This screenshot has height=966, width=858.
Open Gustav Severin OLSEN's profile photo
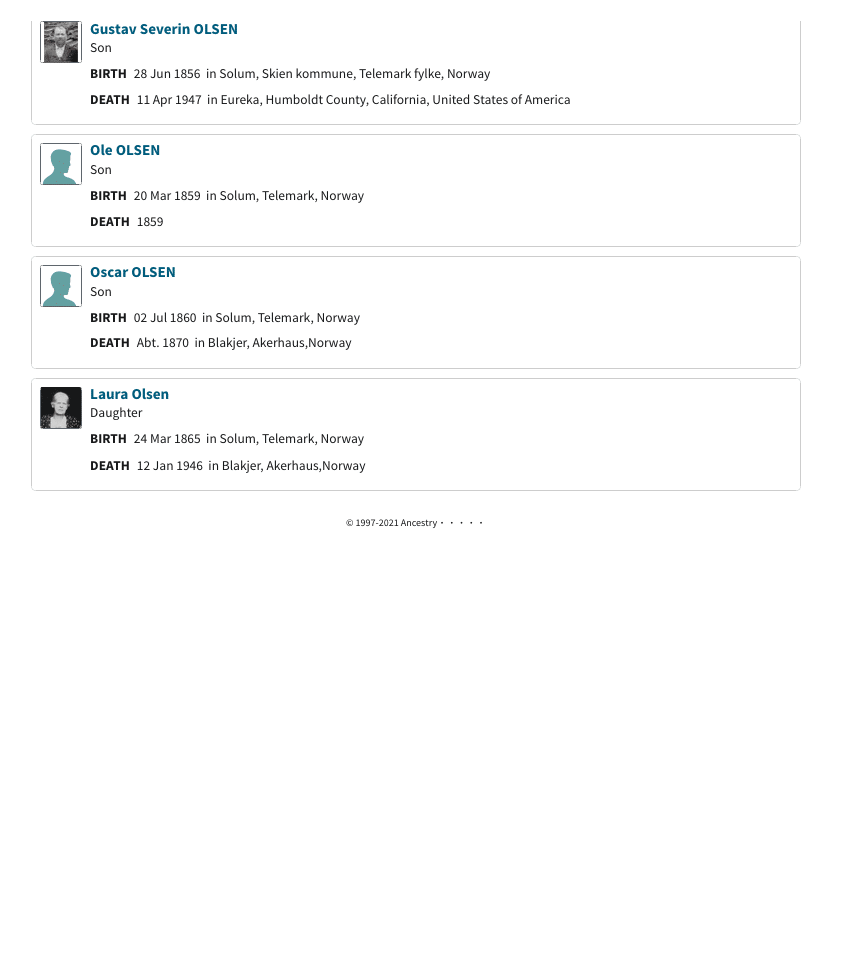61,42
